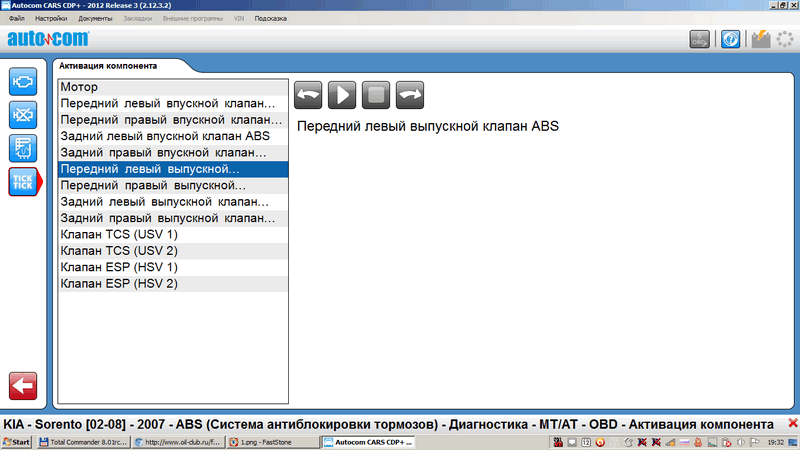Select Клапан ESP (HSV 1)

coord(173,267)
